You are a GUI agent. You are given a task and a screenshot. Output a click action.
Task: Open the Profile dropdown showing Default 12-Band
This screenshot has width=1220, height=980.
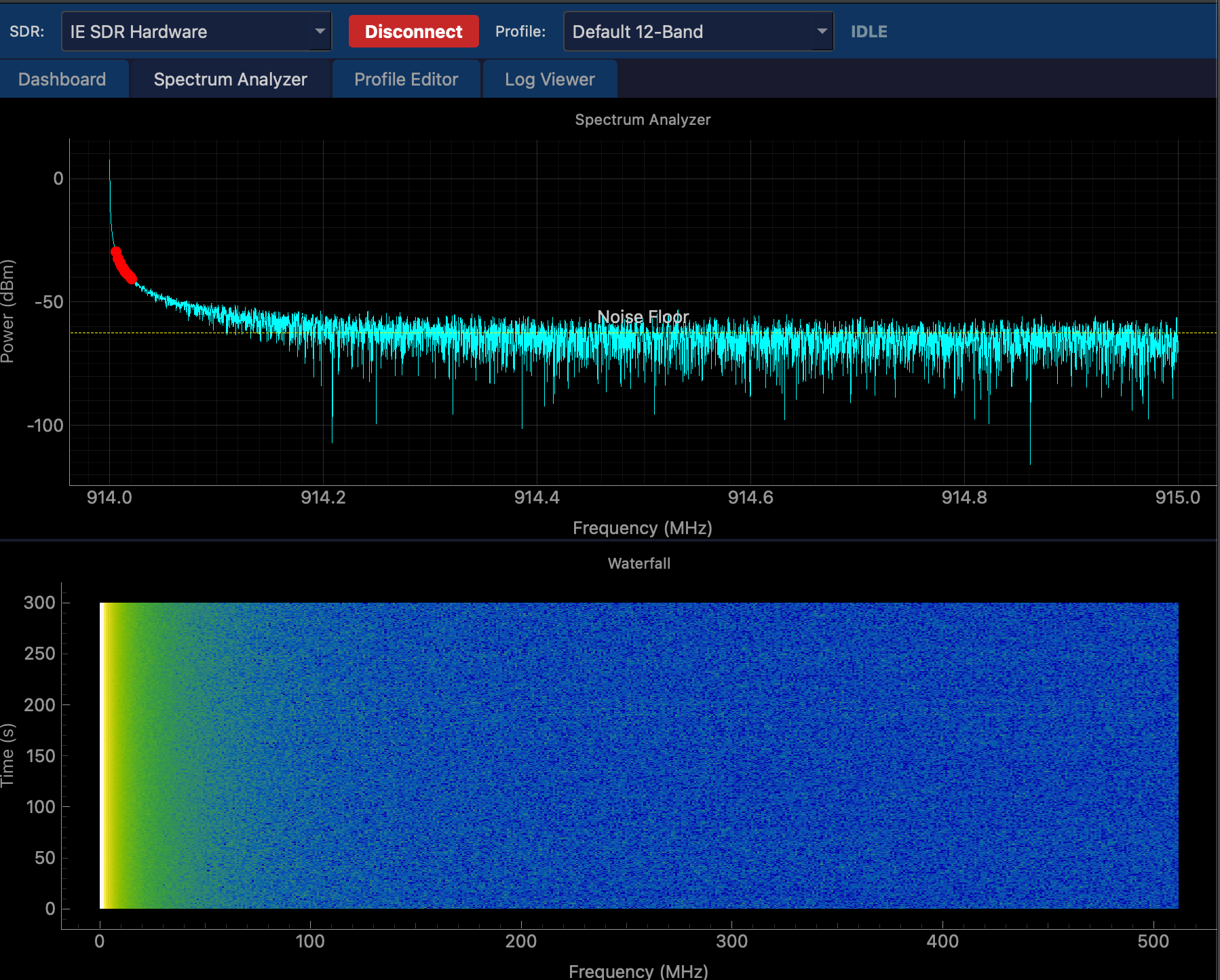(698, 31)
